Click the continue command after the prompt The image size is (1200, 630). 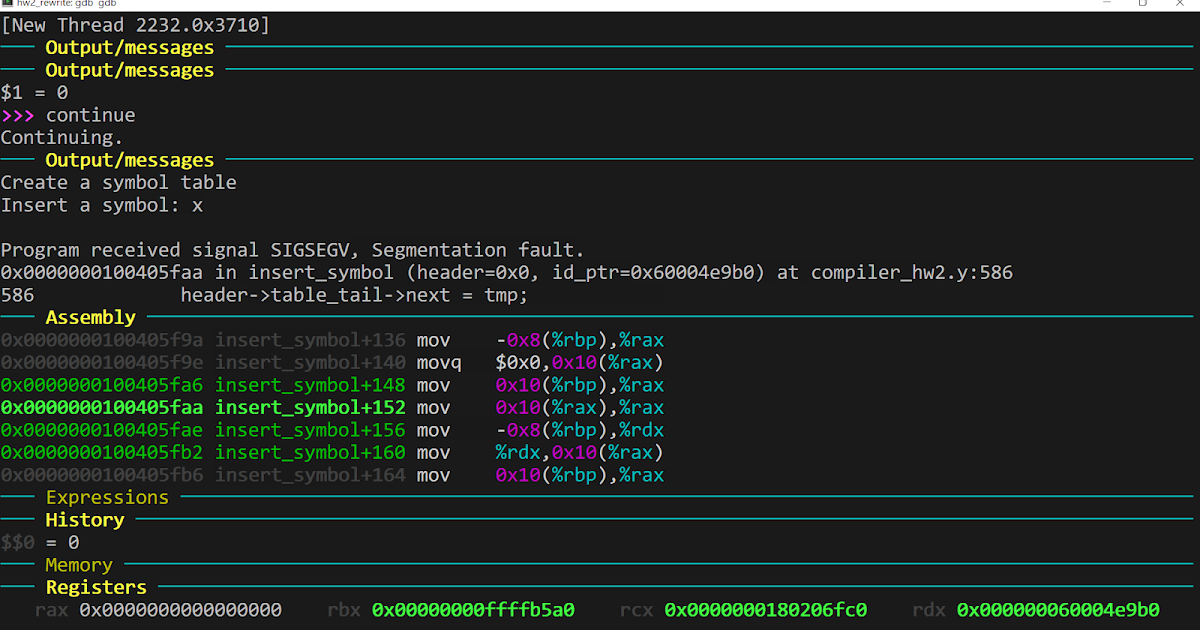[90, 114]
